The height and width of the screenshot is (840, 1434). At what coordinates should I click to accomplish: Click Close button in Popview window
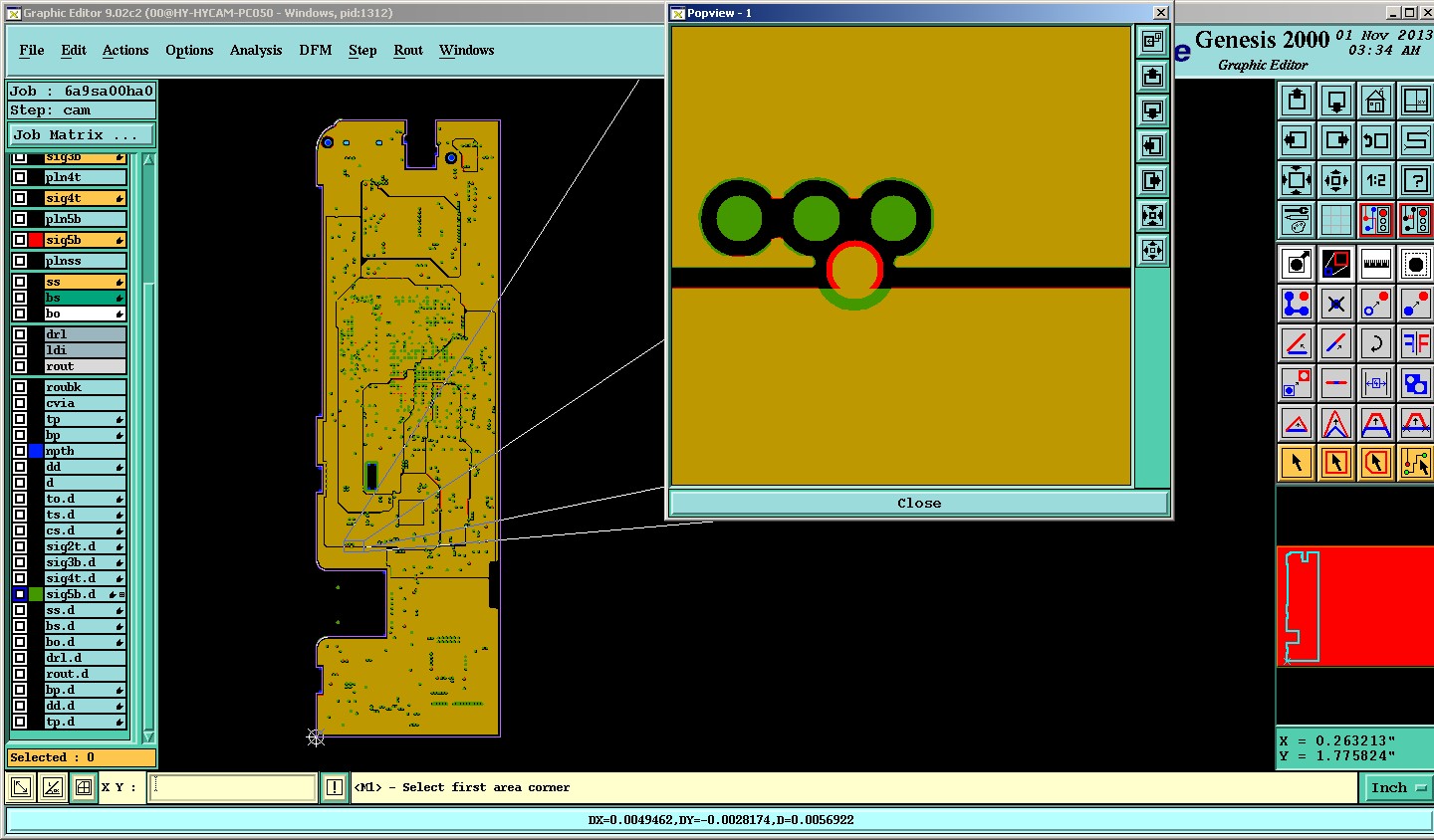coord(919,503)
